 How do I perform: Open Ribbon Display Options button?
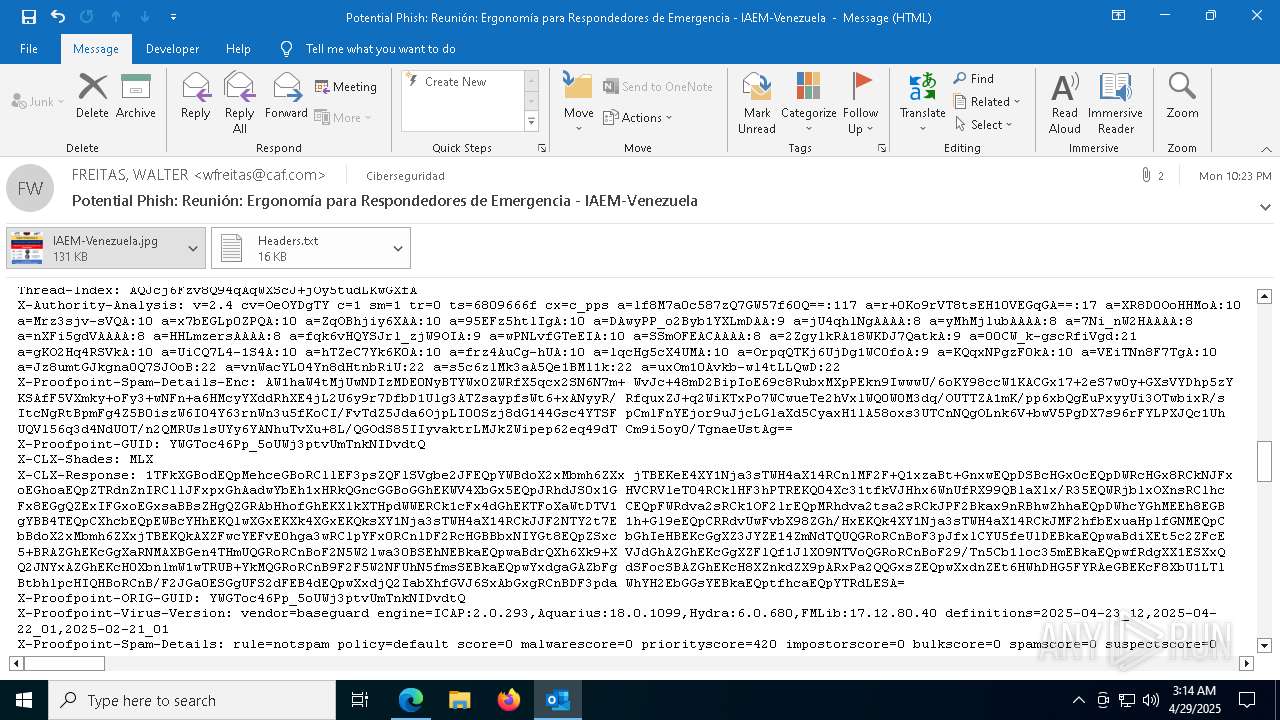(x=1118, y=17)
